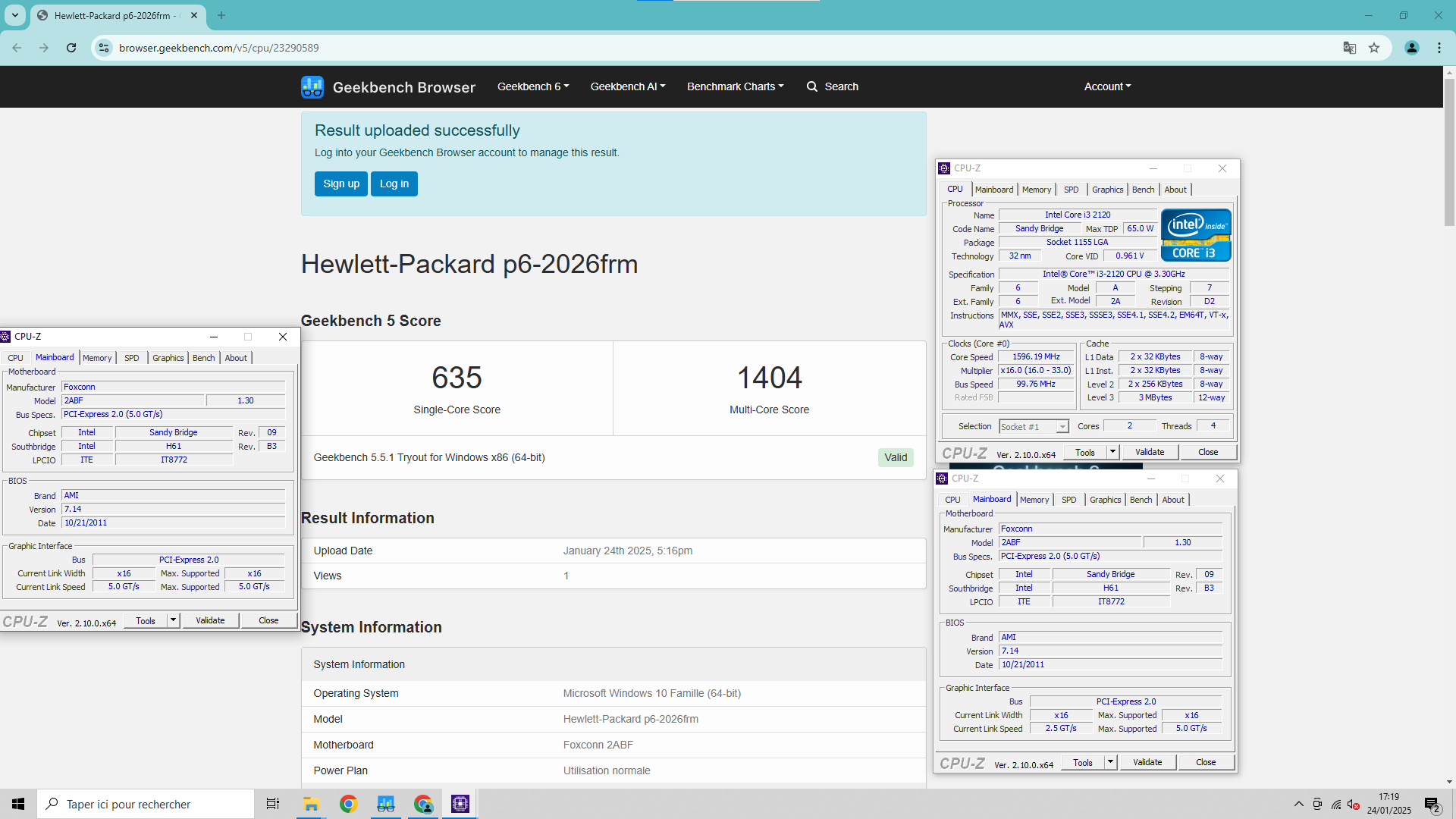Click the Foxconn 2ABF motherboard value
Screen dimensions: 1456x819
(x=598, y=745)
